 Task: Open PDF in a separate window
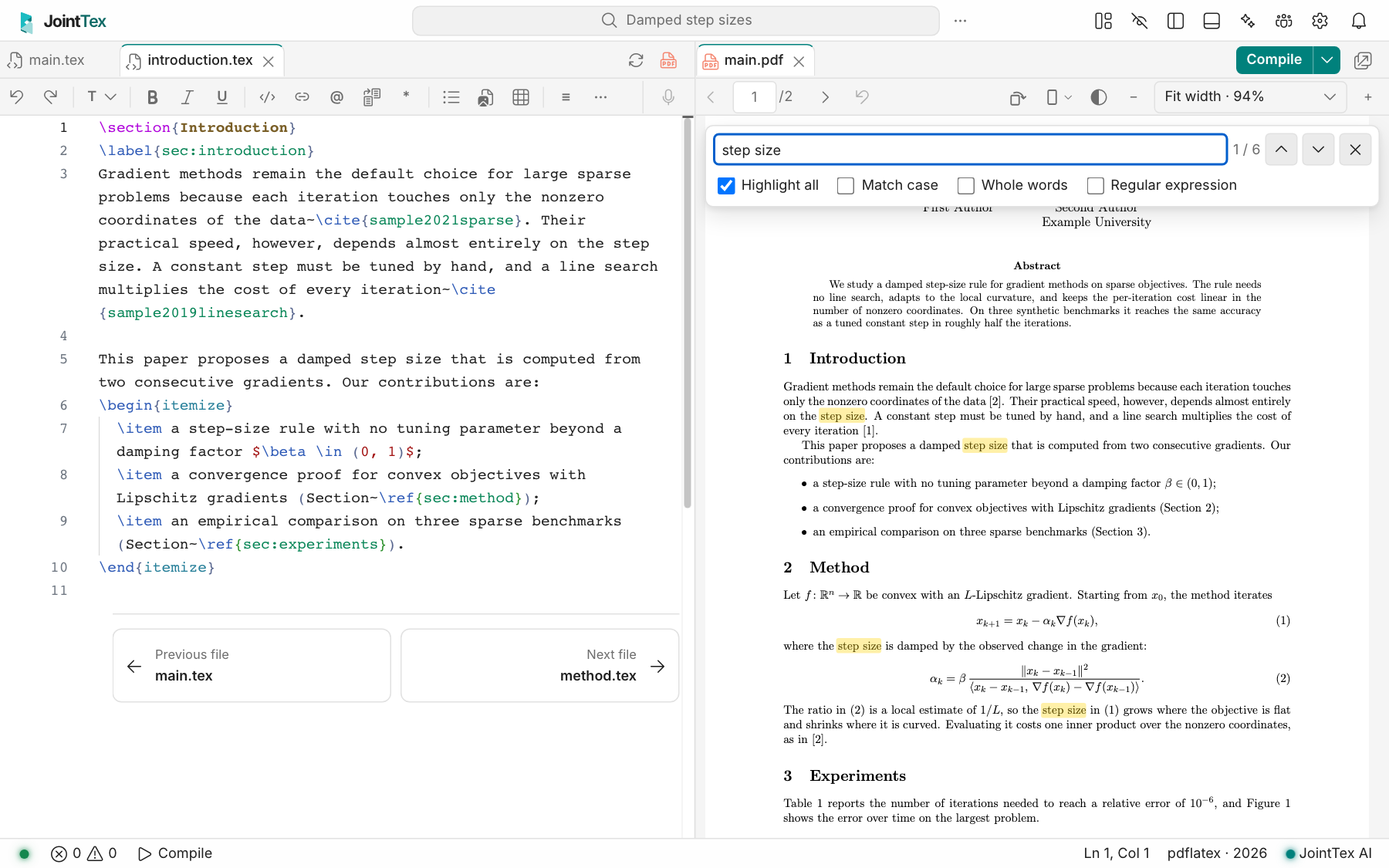1363,60
